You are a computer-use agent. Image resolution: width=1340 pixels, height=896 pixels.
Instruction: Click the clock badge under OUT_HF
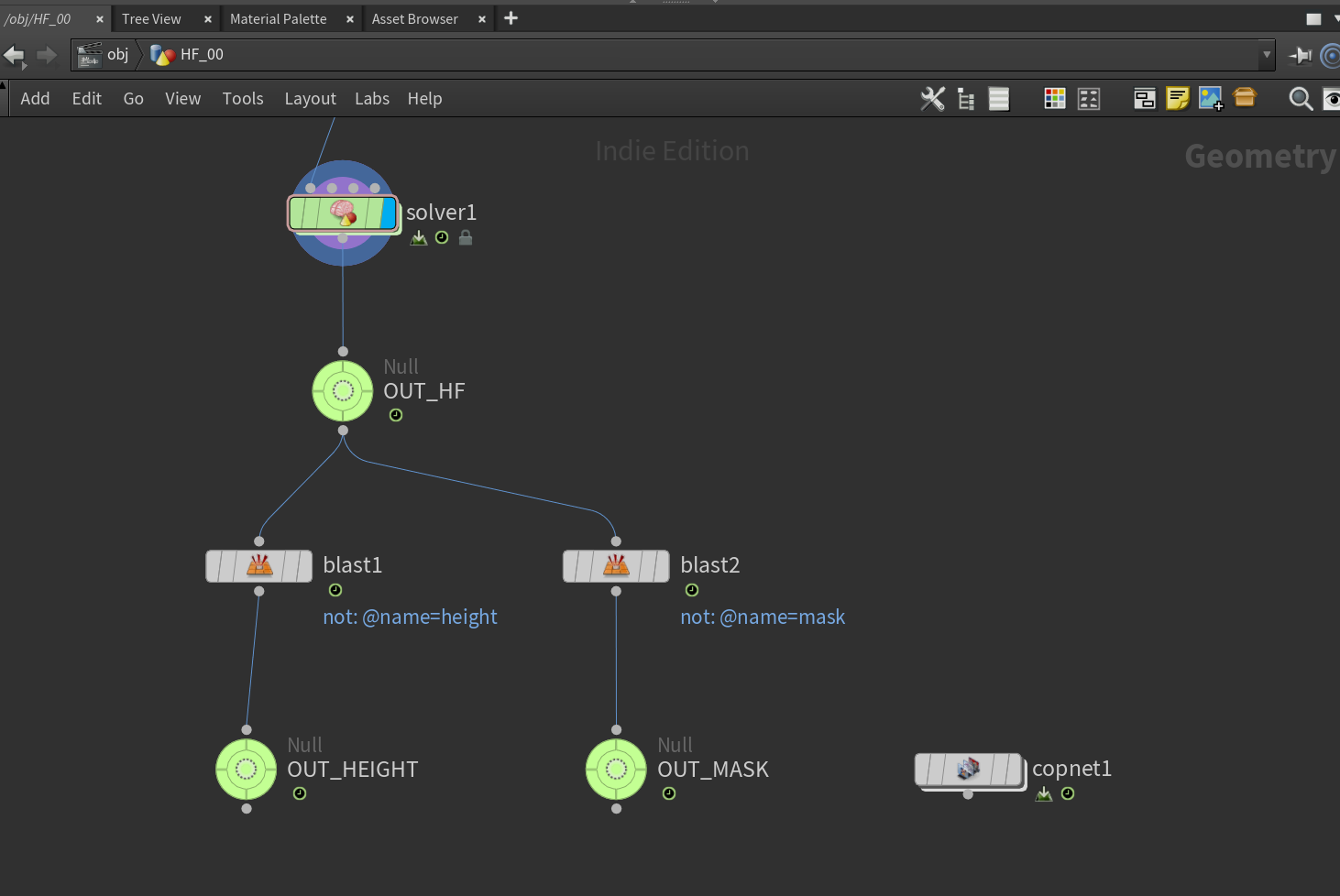[396, 415]
